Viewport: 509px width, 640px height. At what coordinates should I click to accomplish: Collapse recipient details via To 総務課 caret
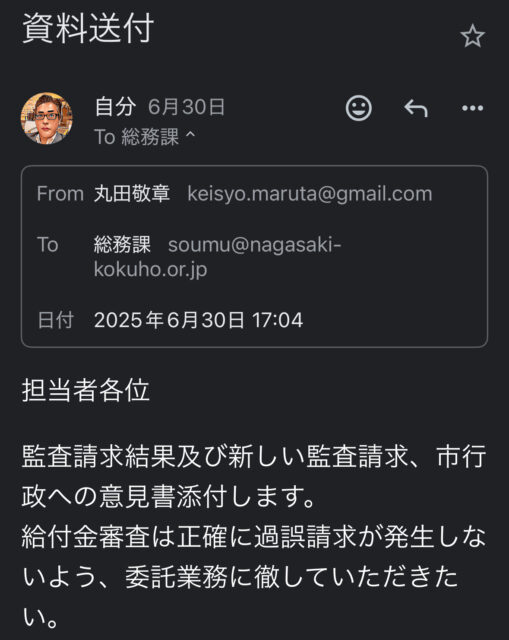pyautogui.click(x=144, y=137)
